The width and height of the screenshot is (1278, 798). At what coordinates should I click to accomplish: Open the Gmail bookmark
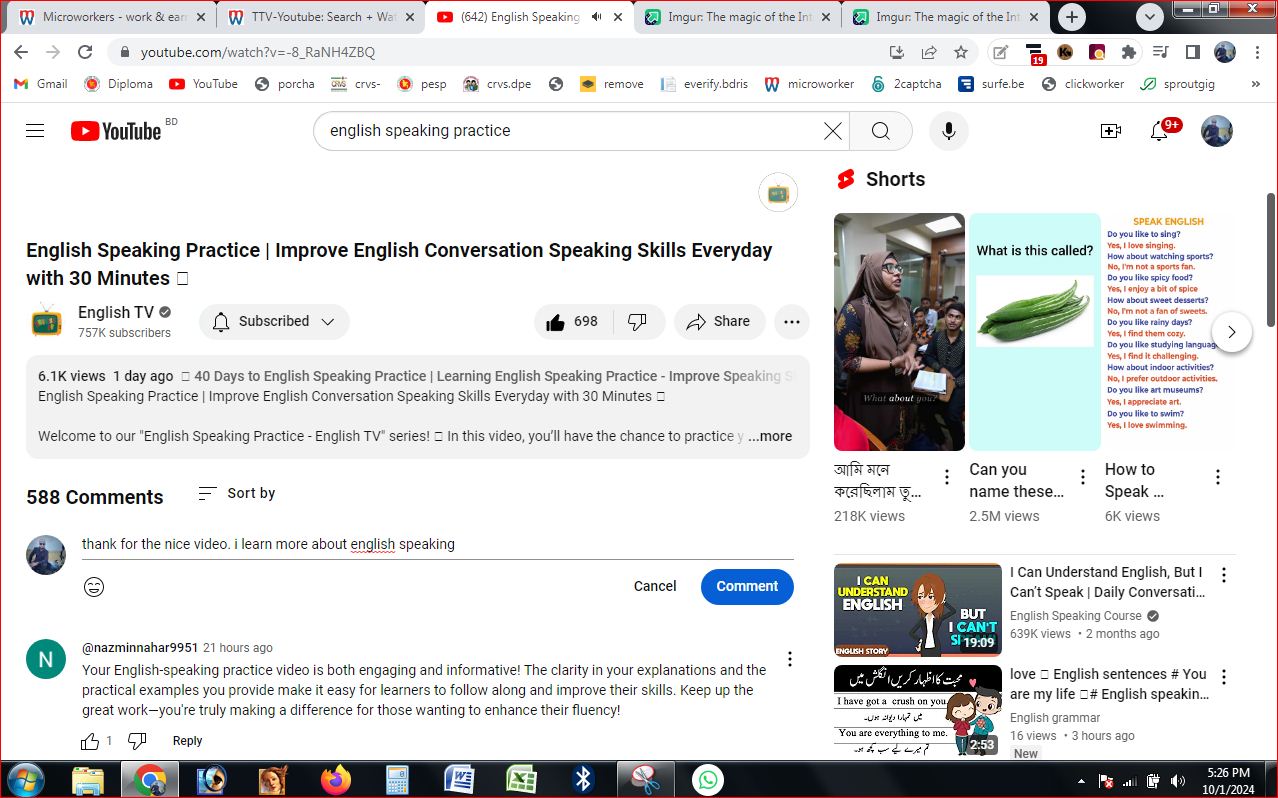[x=40, y=84]
